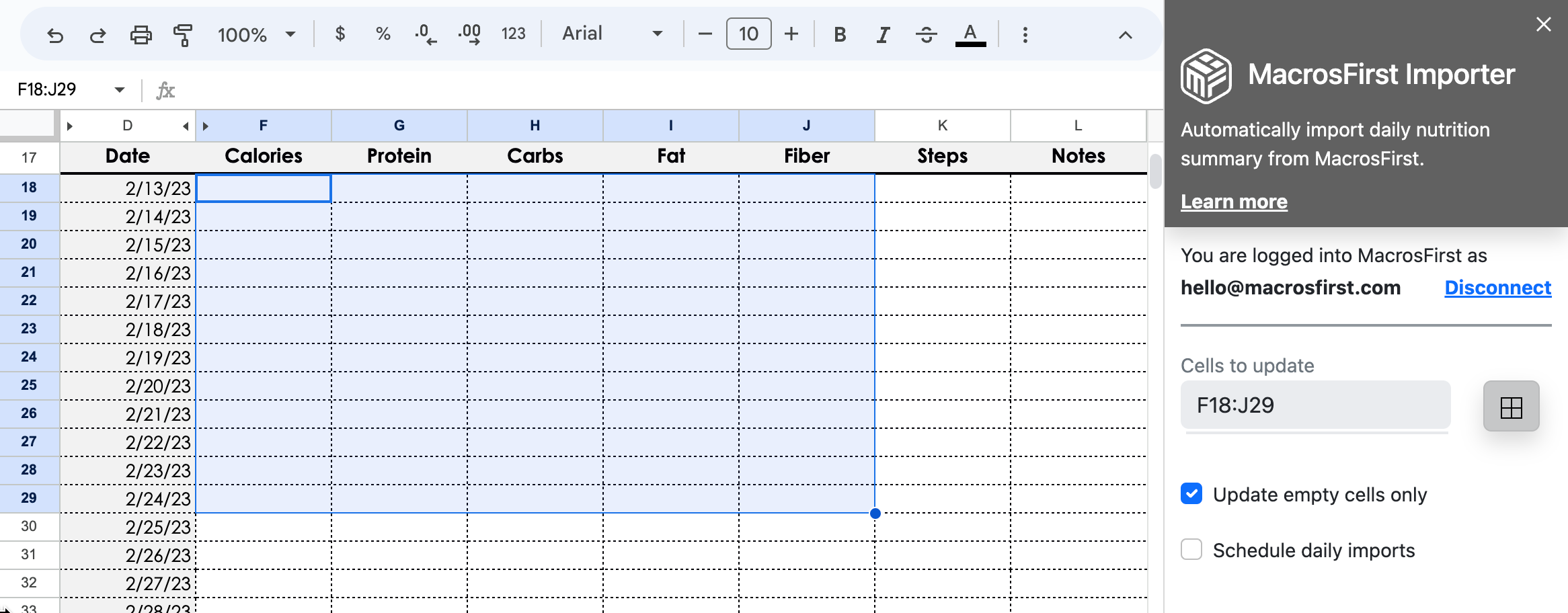Screen dimensions: 1568x613
Task: Click the Undo icon
Action: [56, 34]
